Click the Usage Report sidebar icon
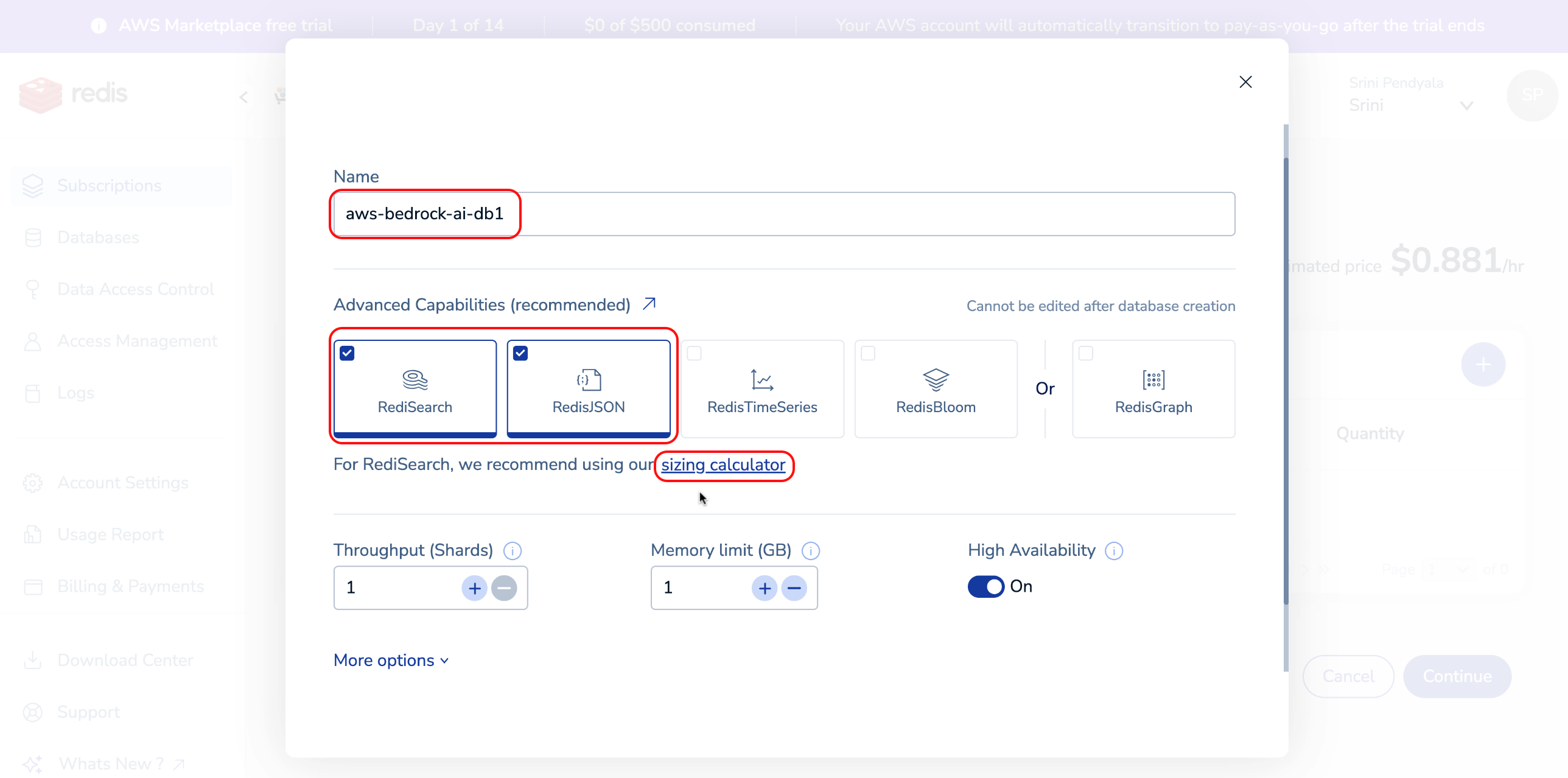Image resolution: width=1568 pixels, height=778 pixels. (33, 534)
